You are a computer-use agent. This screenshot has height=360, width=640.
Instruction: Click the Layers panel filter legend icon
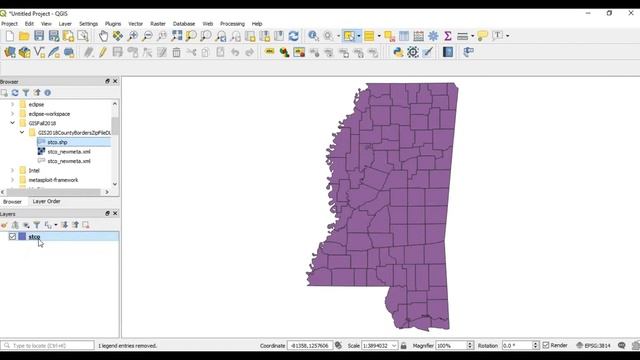coord(37,225)
